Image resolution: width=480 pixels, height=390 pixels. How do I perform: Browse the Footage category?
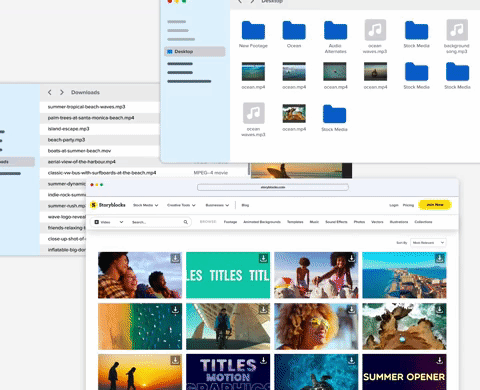[230, 222]
